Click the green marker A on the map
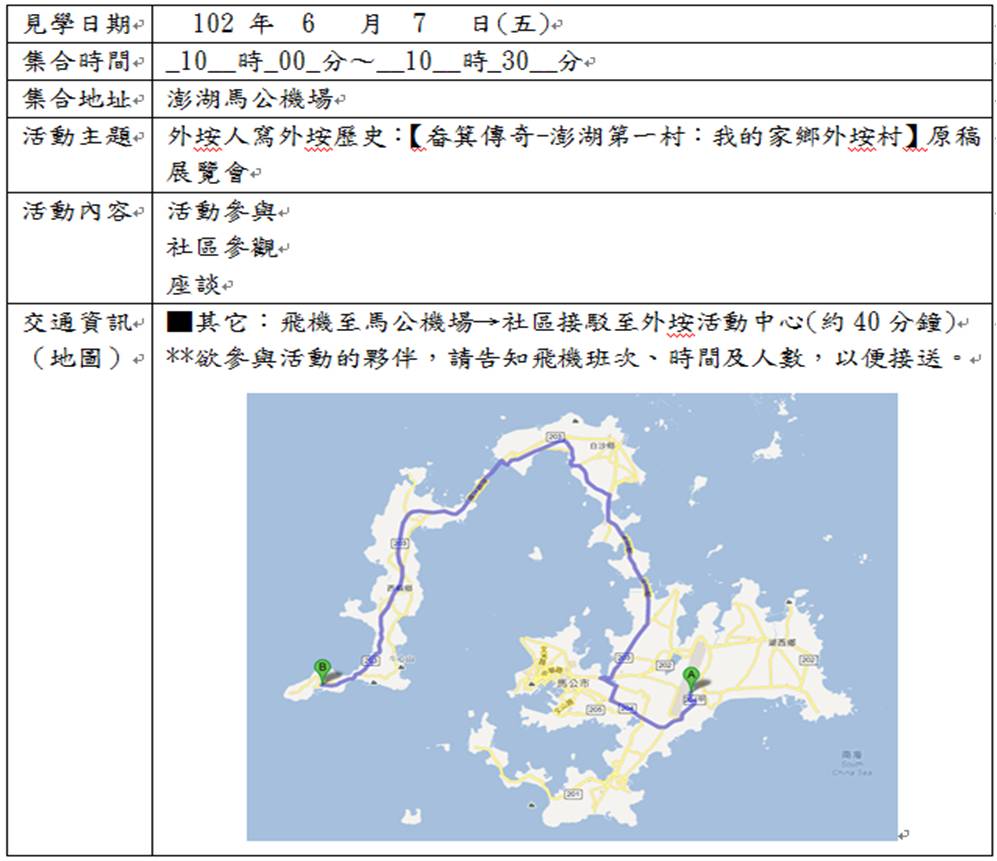 click(689, 676)
